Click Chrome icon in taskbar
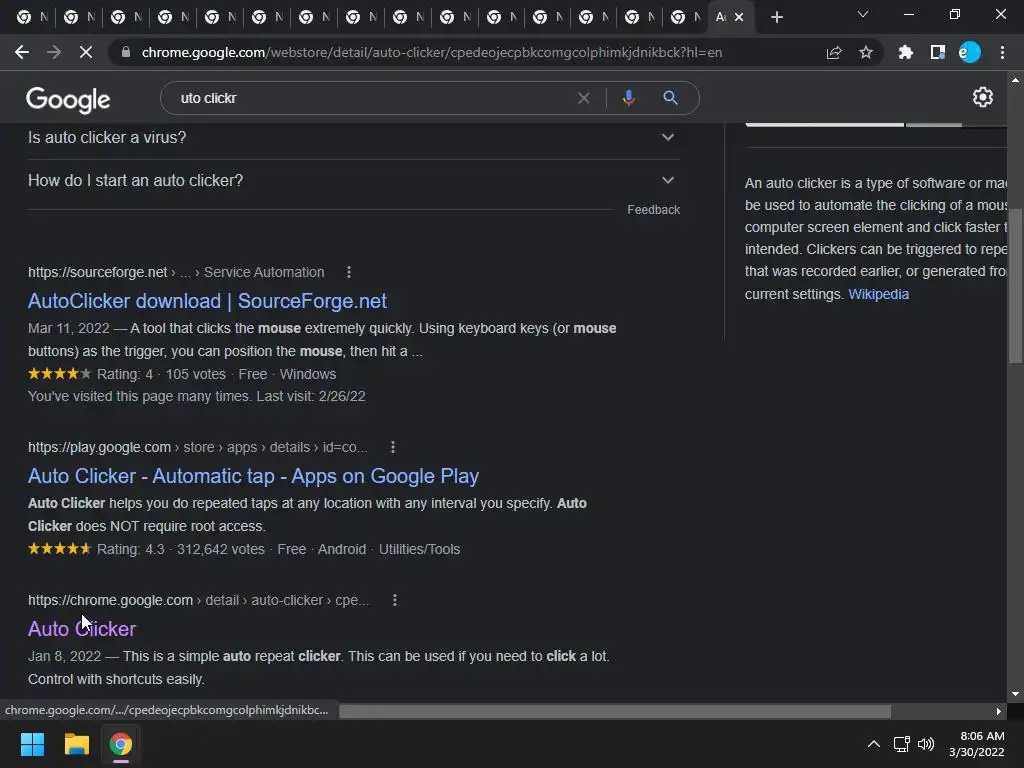Image resolution: width=1024 pixels, height=768 pixels. [x=121, y=744]
